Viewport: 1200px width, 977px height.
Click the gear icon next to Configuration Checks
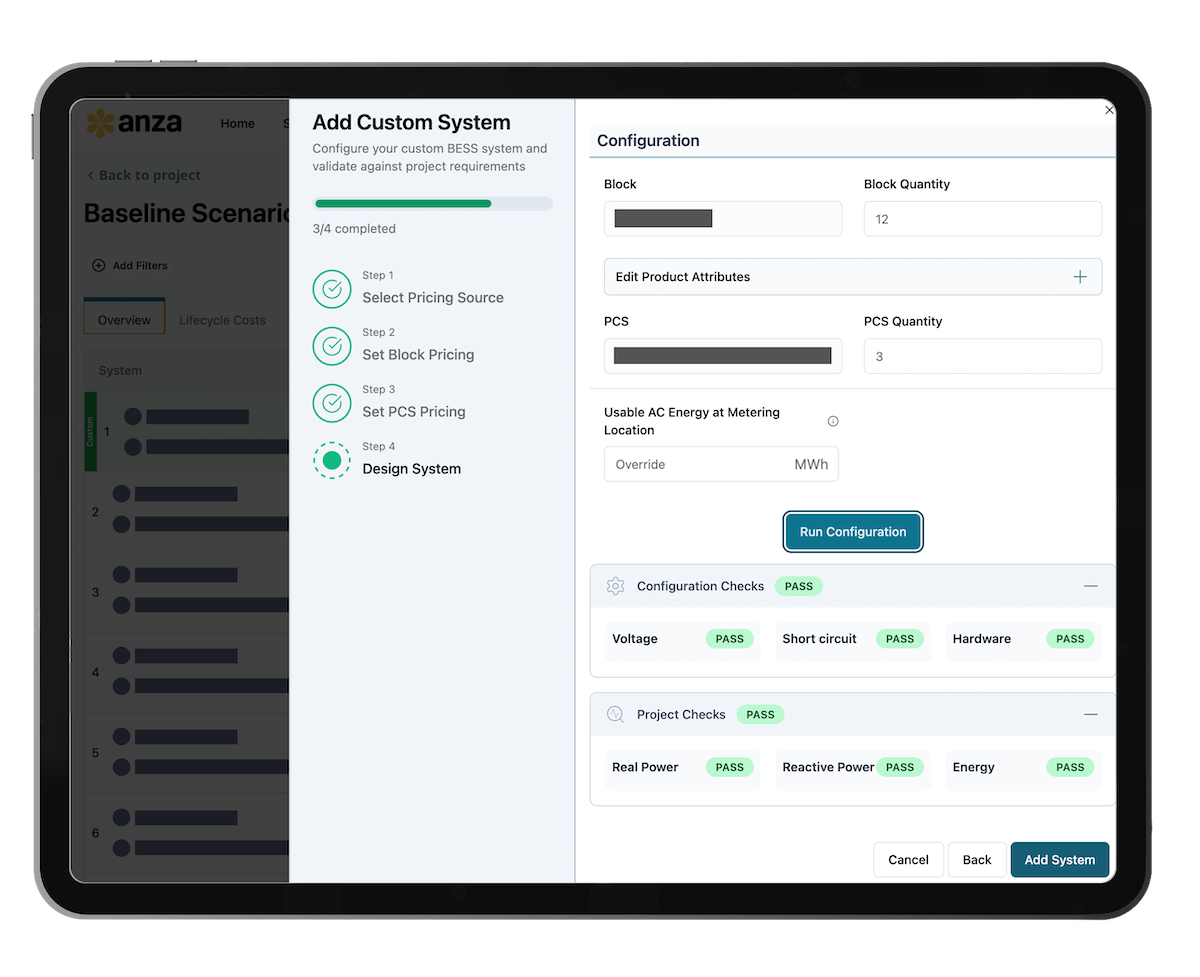coord(615,586)
